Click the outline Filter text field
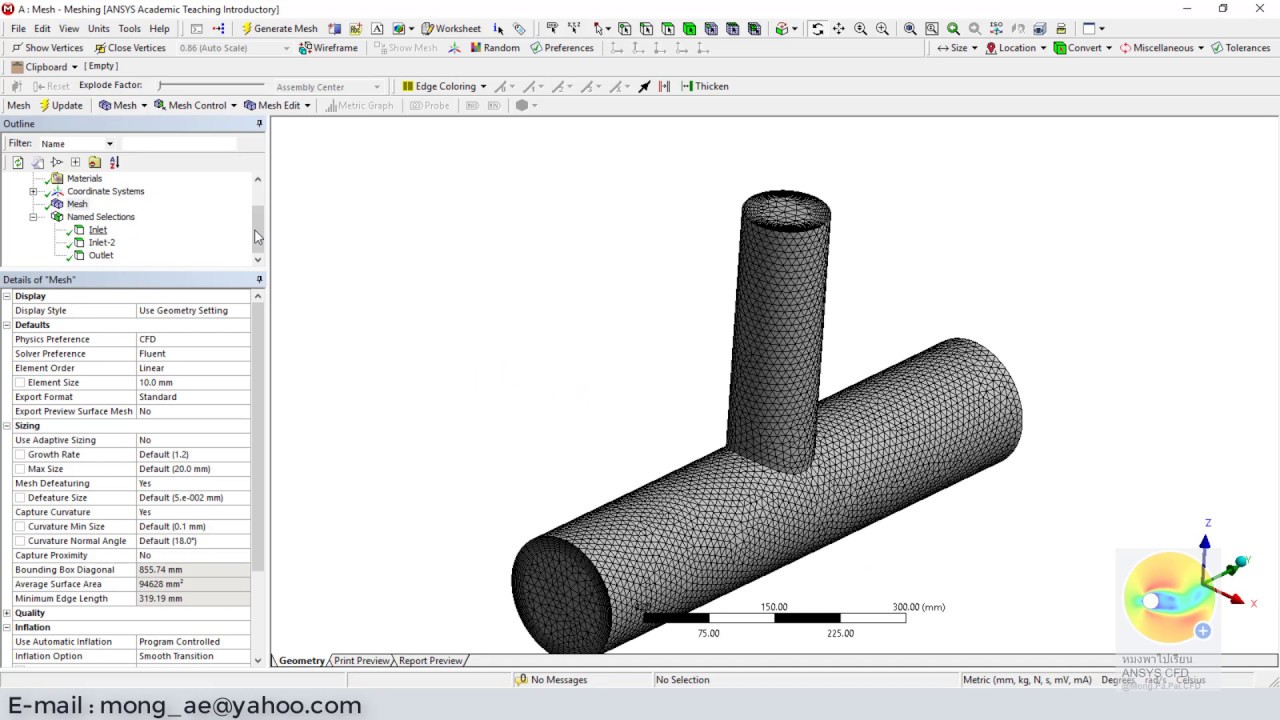The height and width of the screenshot is (720, 1280). point(180,144)
